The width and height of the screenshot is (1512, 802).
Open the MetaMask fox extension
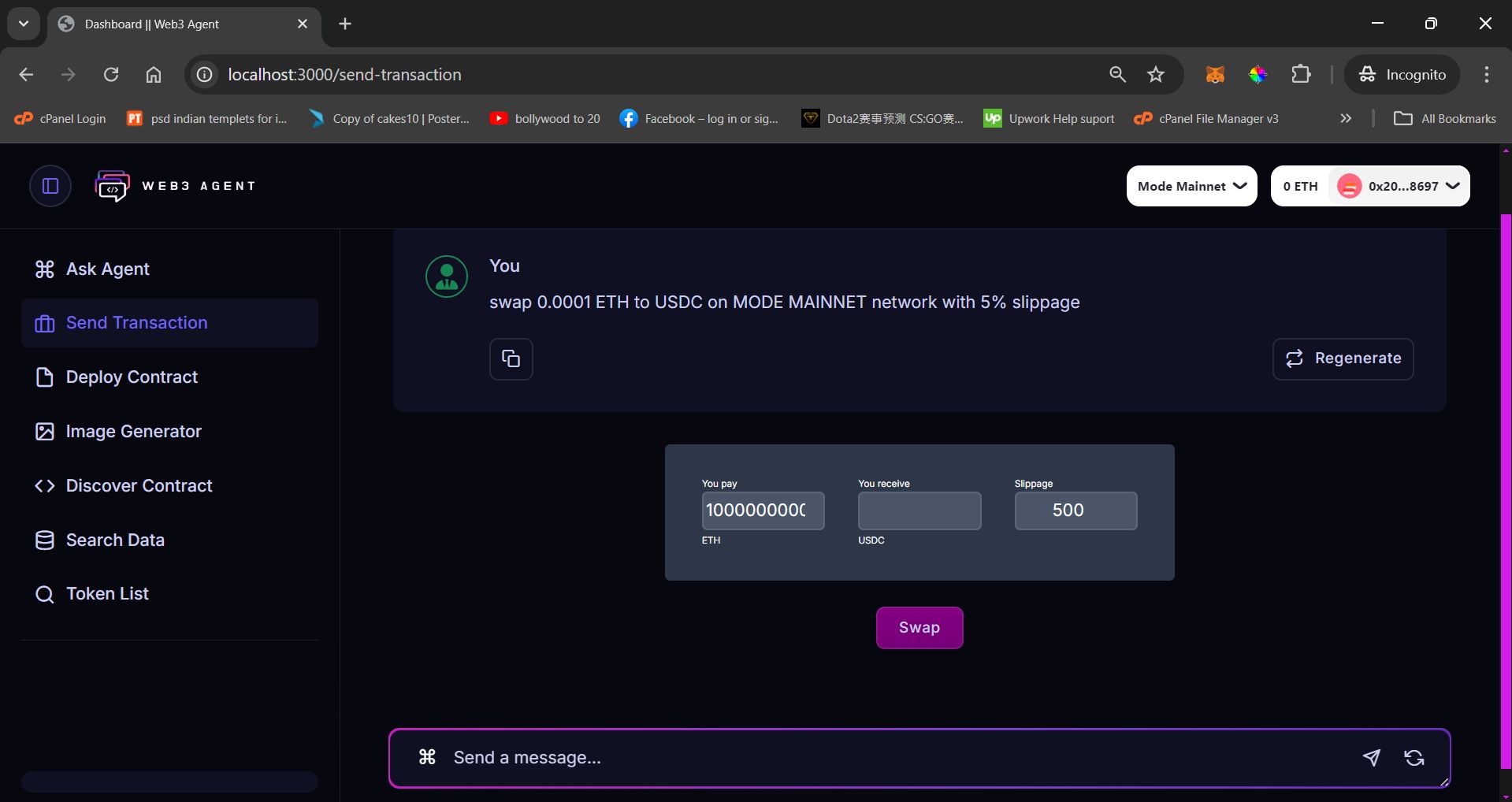pyautogui.click(x=1215, y=75)
